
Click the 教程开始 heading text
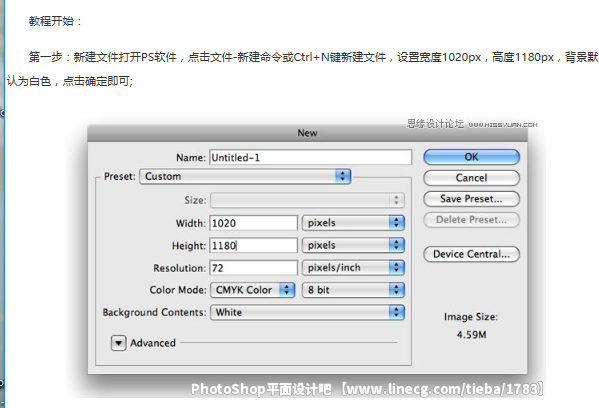pos(55,21)
